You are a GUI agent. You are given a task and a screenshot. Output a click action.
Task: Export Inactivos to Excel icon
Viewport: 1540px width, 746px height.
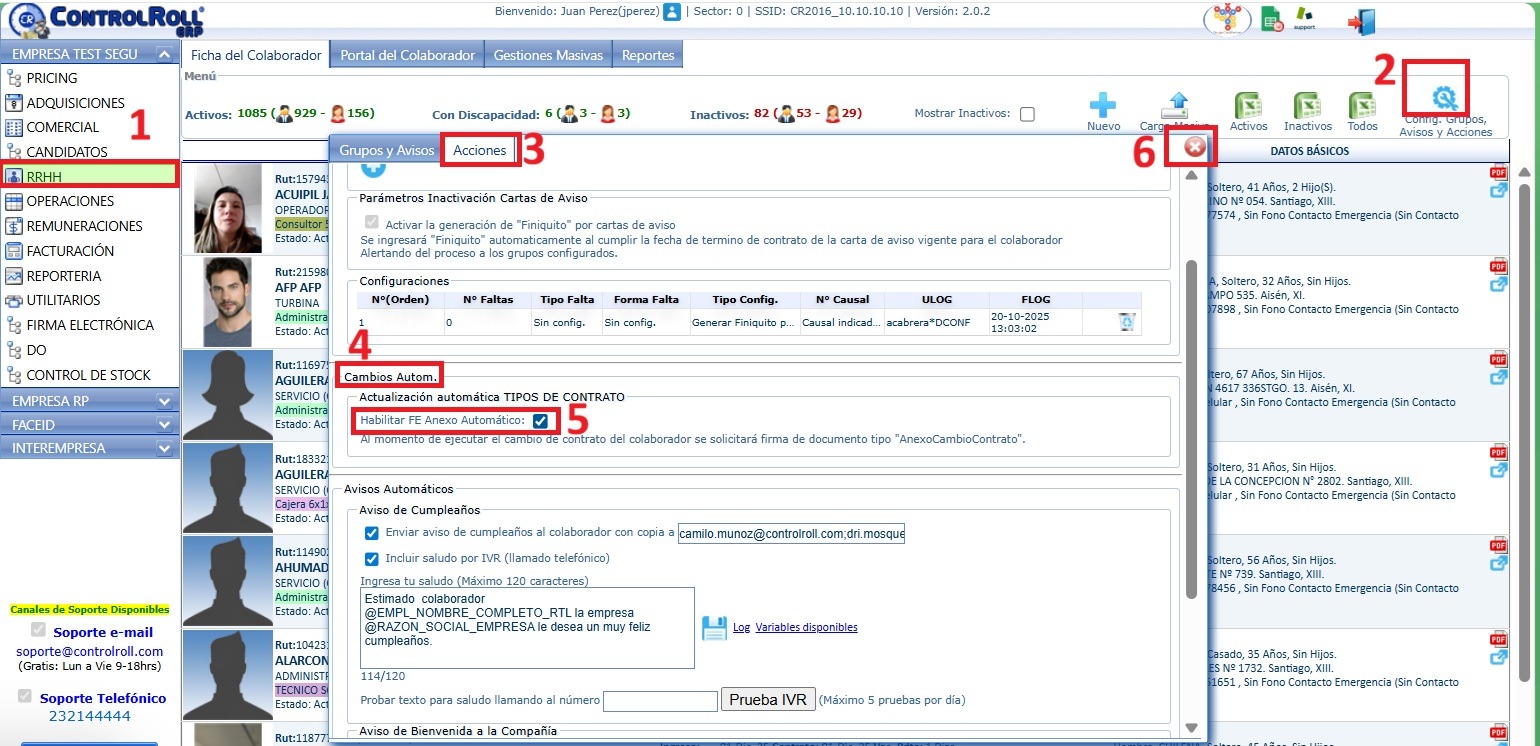[x=1307, y=106]
